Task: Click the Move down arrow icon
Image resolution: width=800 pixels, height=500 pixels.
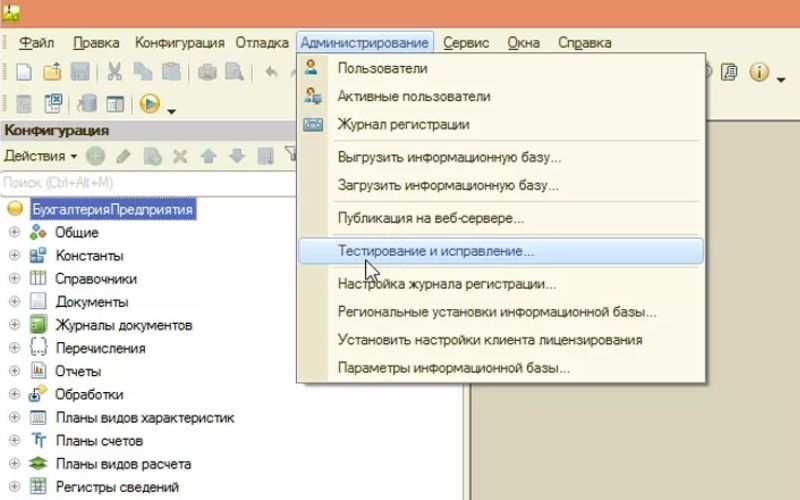Action: click(x=237, y=156)
